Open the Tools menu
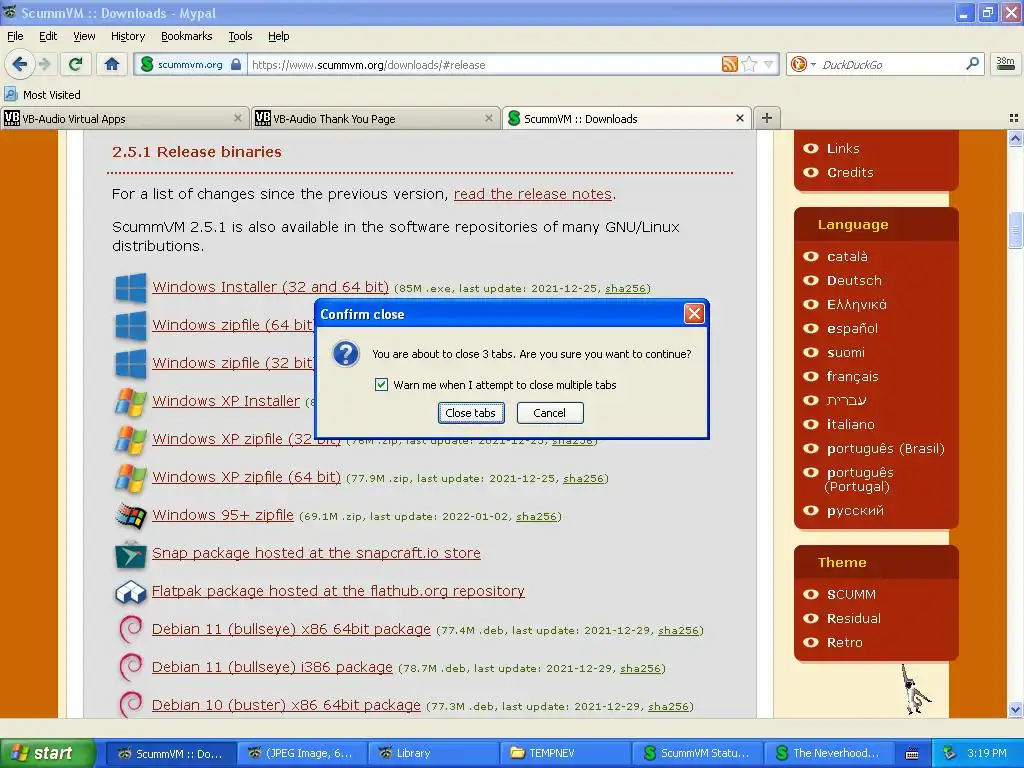The height and width of the screenshot is (768, 1024). tap(240, 36)
